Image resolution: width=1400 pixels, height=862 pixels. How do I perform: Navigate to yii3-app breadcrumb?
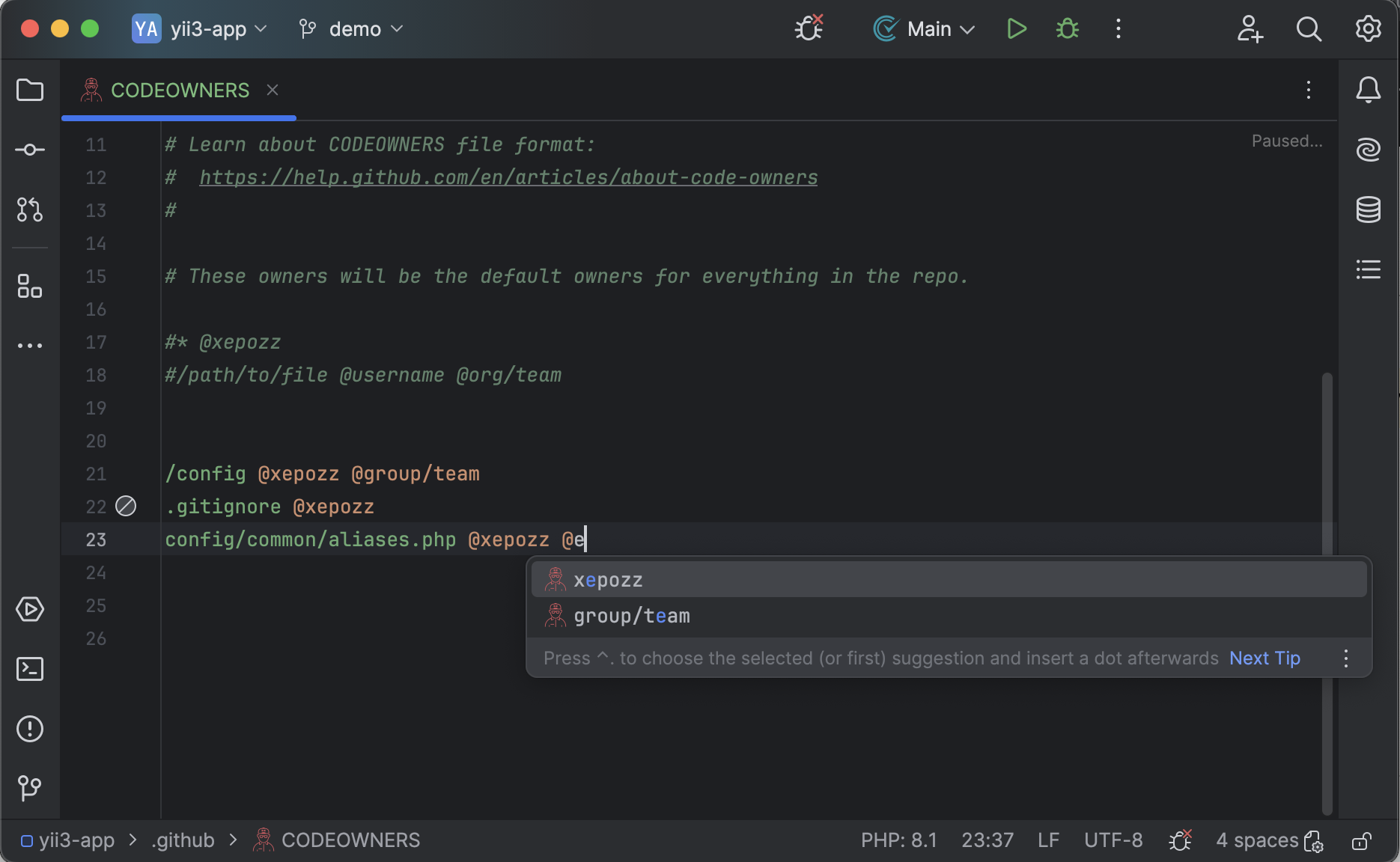click(x=67, y=840)
